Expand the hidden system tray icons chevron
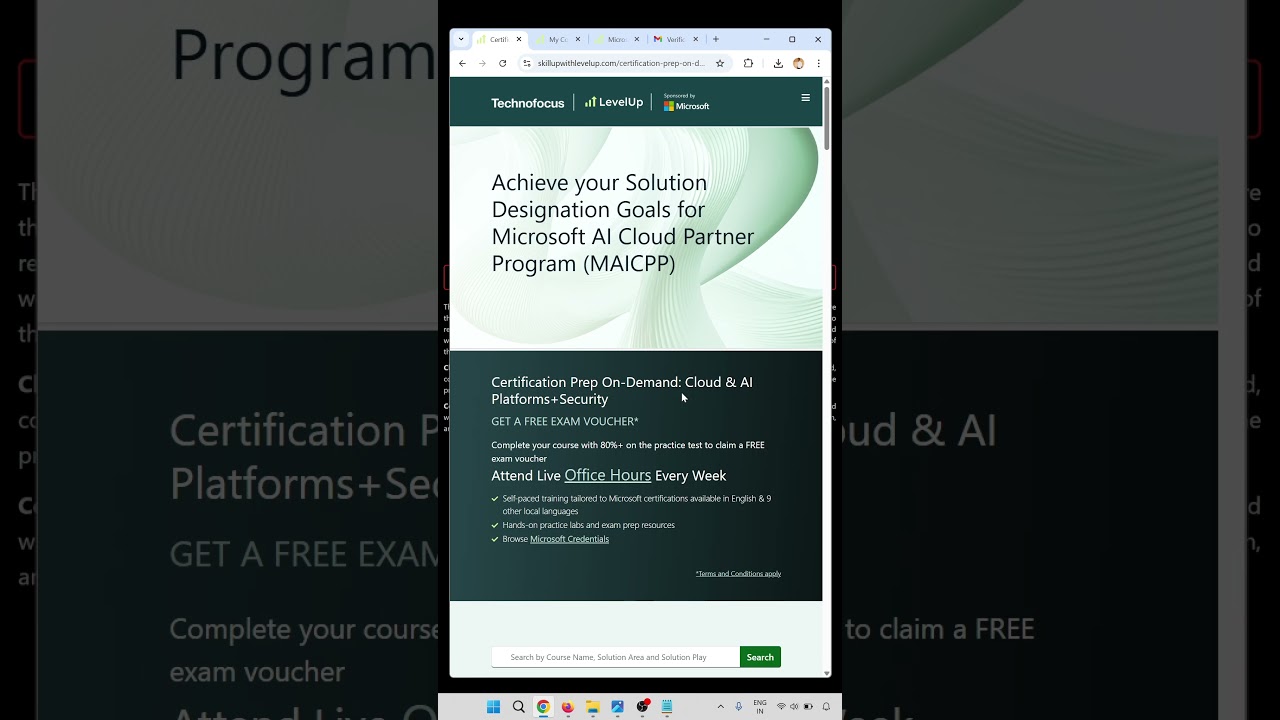Image resolution: width=1280 pixels, height=720 pixels. coord(720,707)
